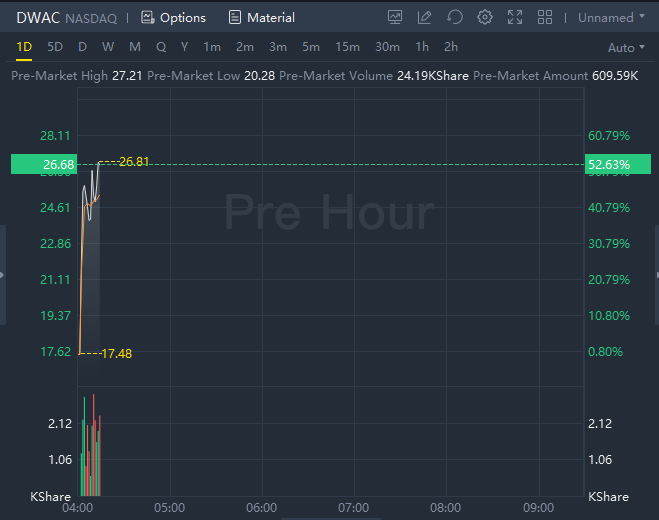The height and width of the screenshot is (520, 659).
Task: Switch to 15m interval
Action: pos(347,47)
